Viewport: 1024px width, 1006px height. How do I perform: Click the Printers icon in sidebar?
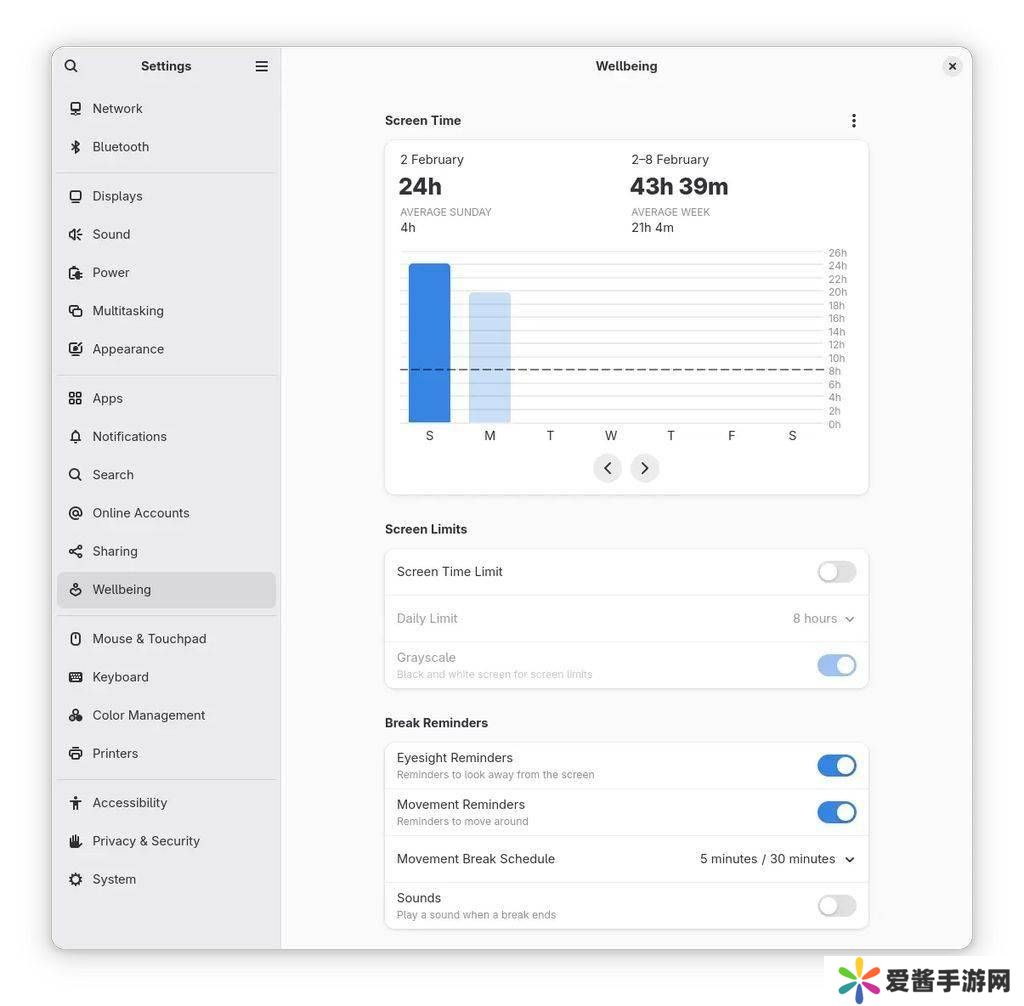click(75, 754)
